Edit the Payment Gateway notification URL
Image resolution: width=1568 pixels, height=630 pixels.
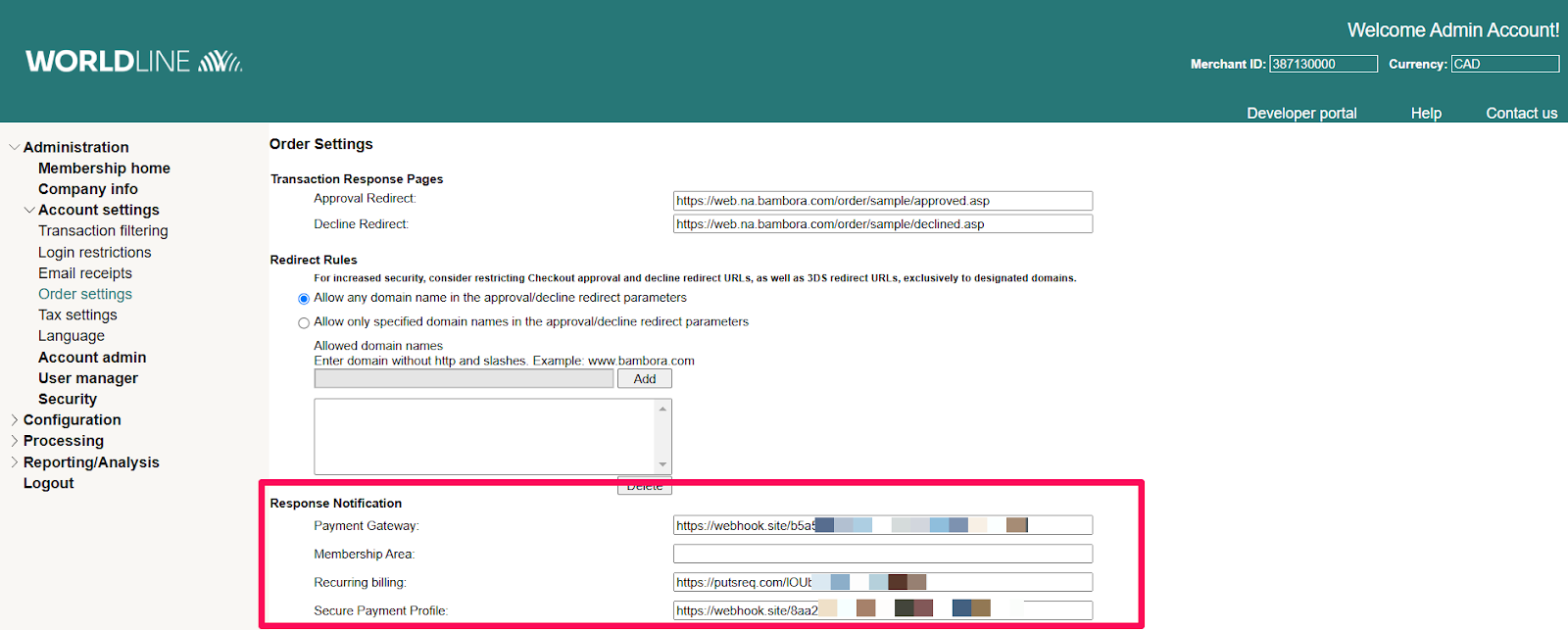click(x=883, y=525)
